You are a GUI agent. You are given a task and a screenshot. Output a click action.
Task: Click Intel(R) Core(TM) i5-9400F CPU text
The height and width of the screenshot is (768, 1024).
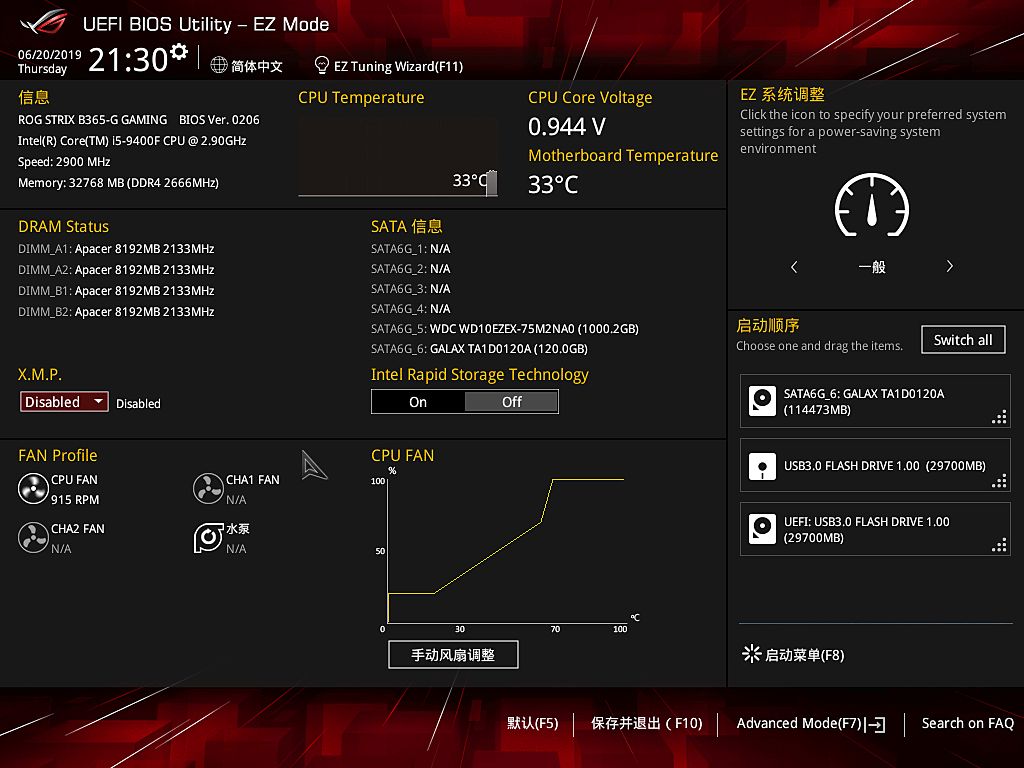132,141
